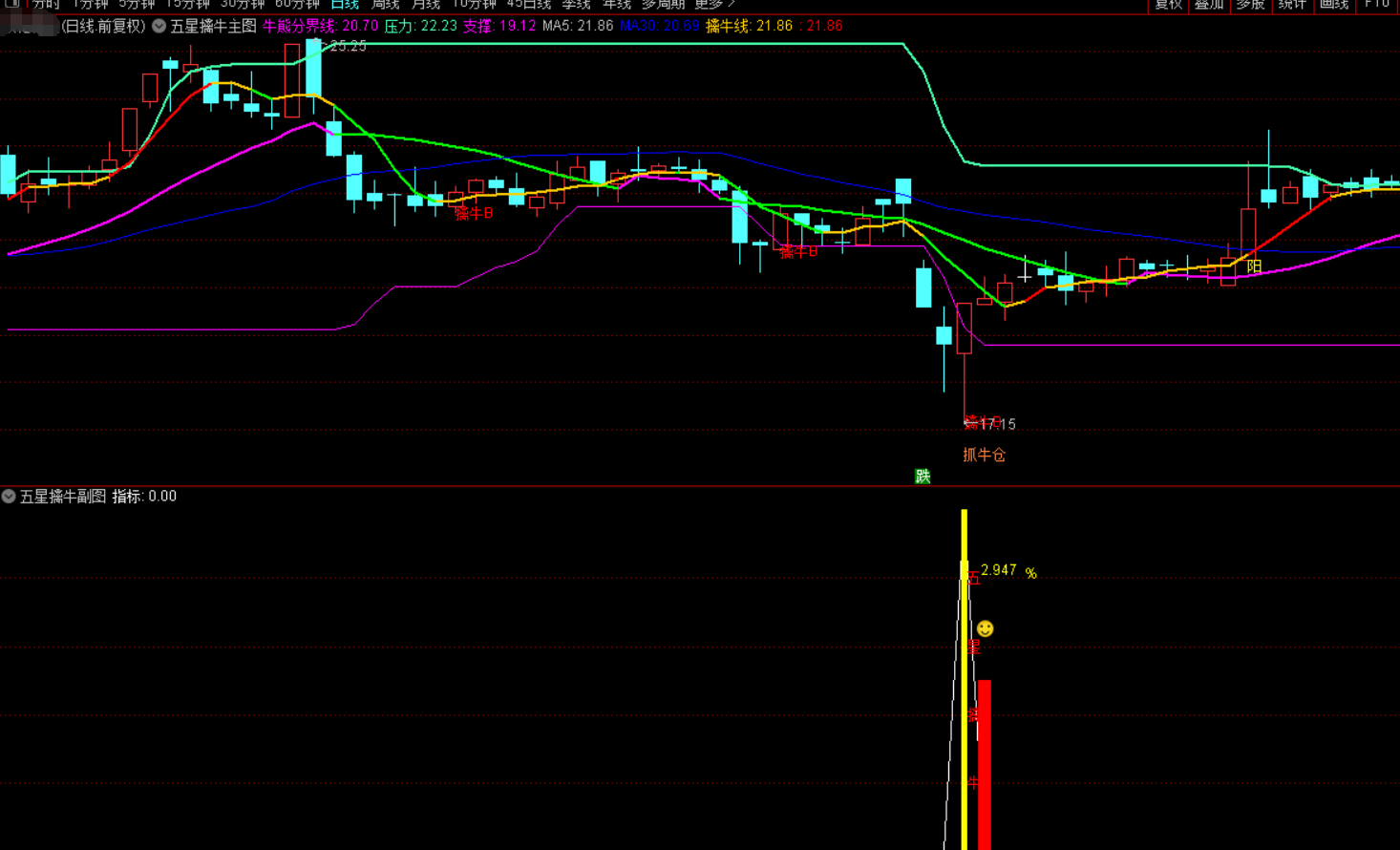
Task: Select the 1分钟 period tab
Action: coord(91,5)
